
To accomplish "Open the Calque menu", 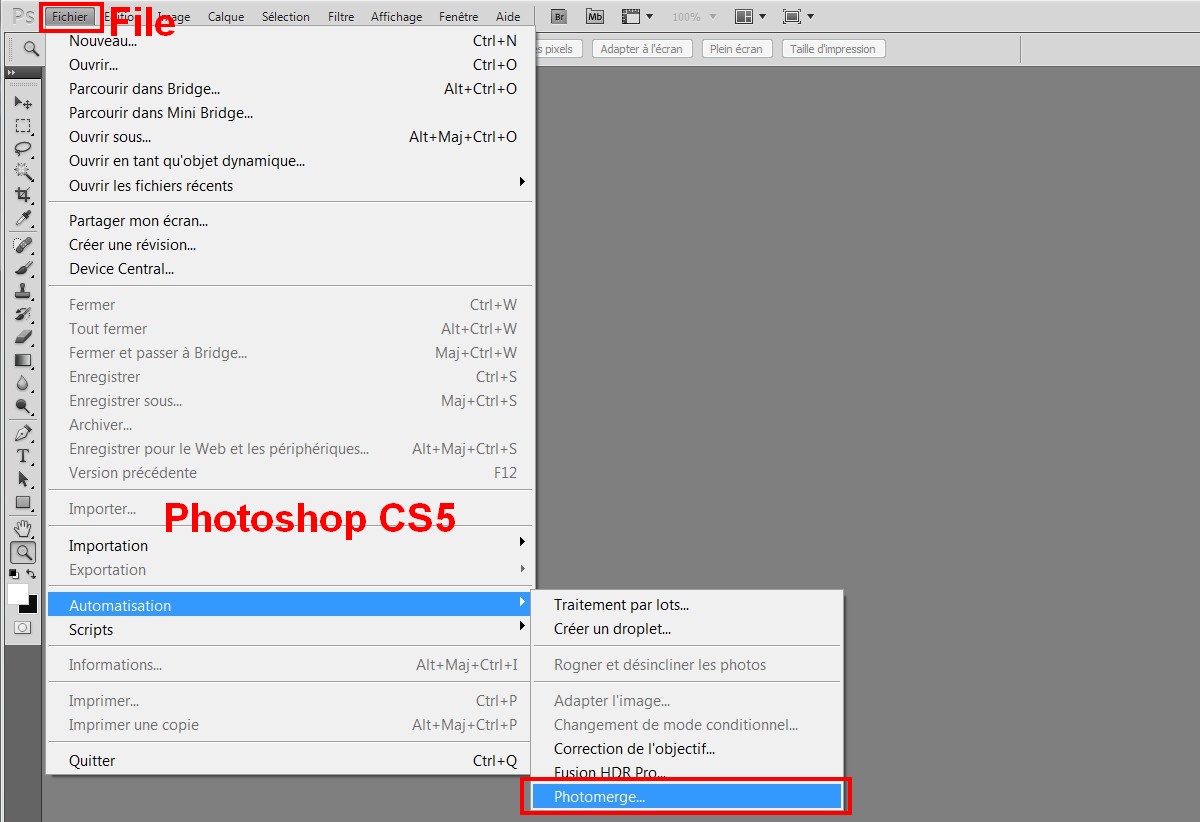I will click(226, 17).
